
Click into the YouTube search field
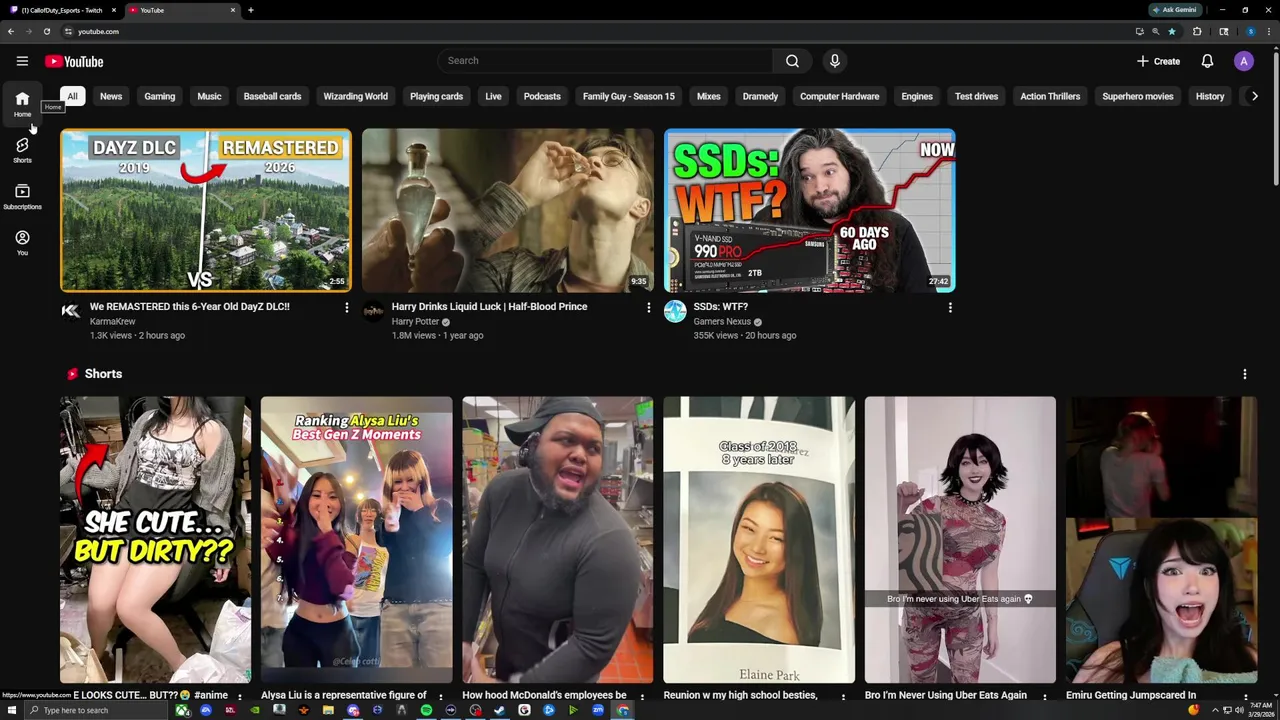tap(605, 61)
